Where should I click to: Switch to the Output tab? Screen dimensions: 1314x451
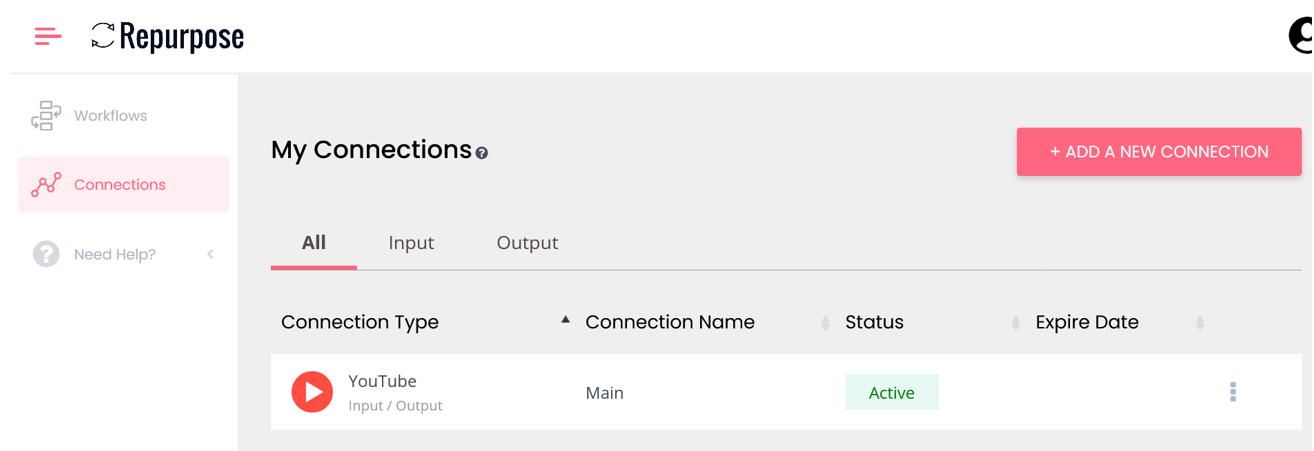coord(527,243)
